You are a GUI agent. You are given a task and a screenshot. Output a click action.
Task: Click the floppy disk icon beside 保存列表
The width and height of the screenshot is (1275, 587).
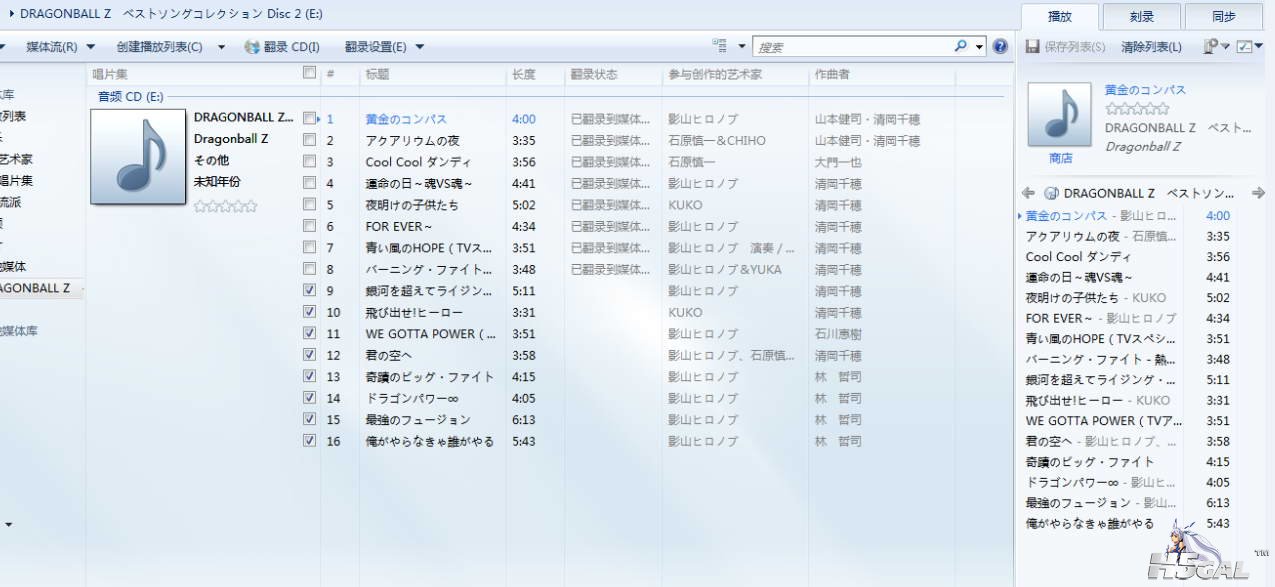tap(1032, 46)
